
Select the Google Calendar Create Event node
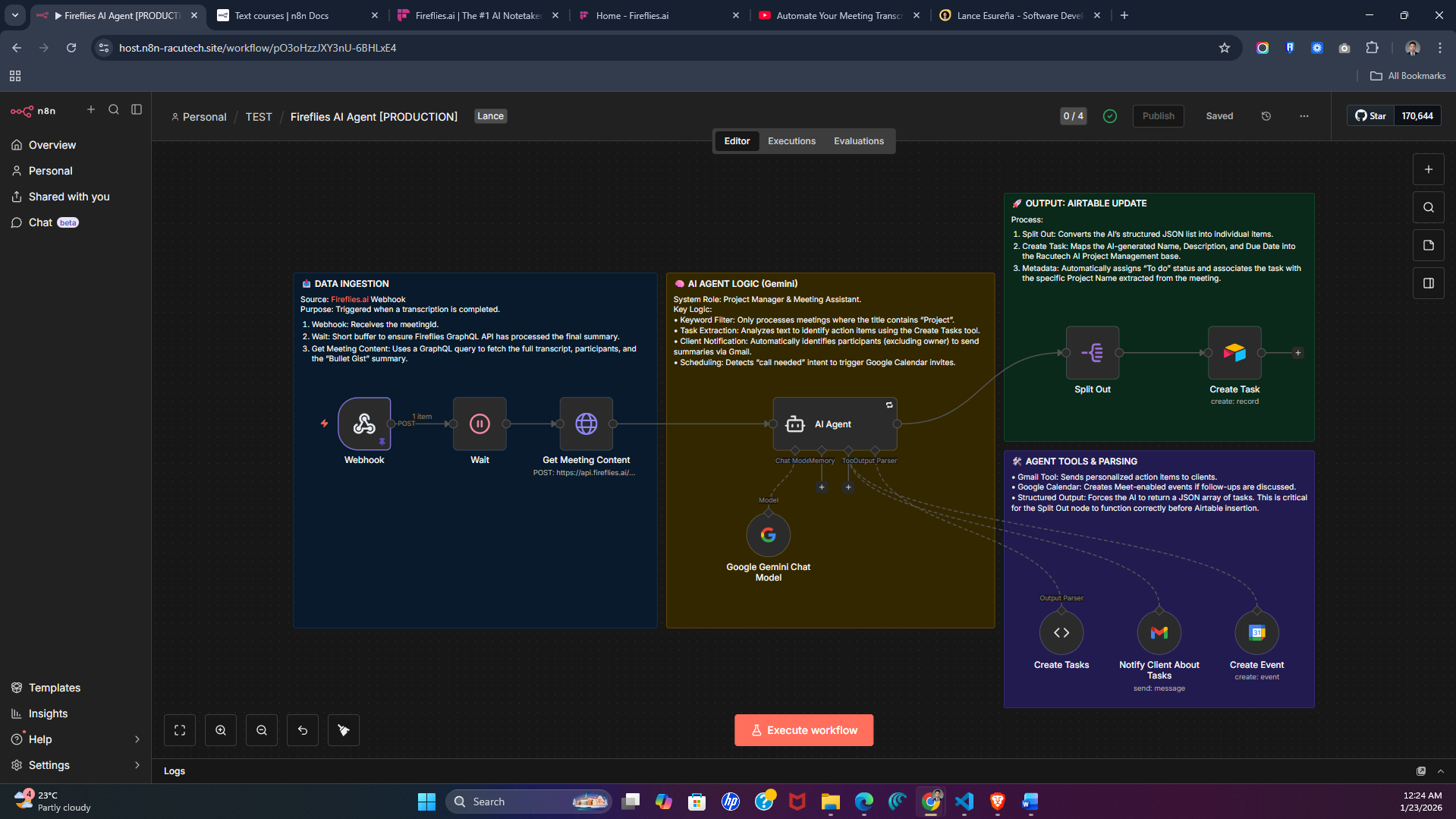[x=1256, y=632]
